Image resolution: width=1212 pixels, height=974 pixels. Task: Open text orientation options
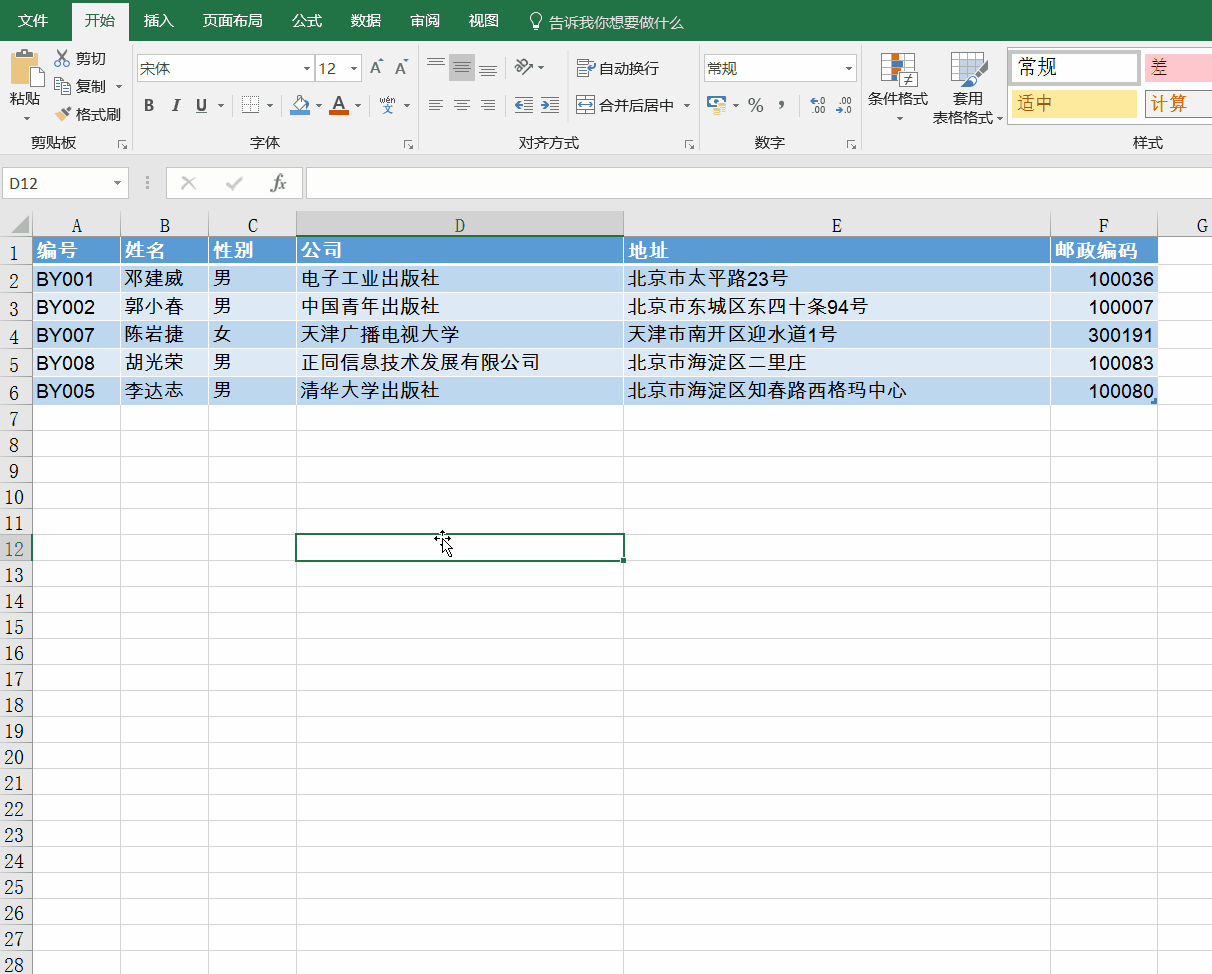pyautogui.click(x=529, y=67)
